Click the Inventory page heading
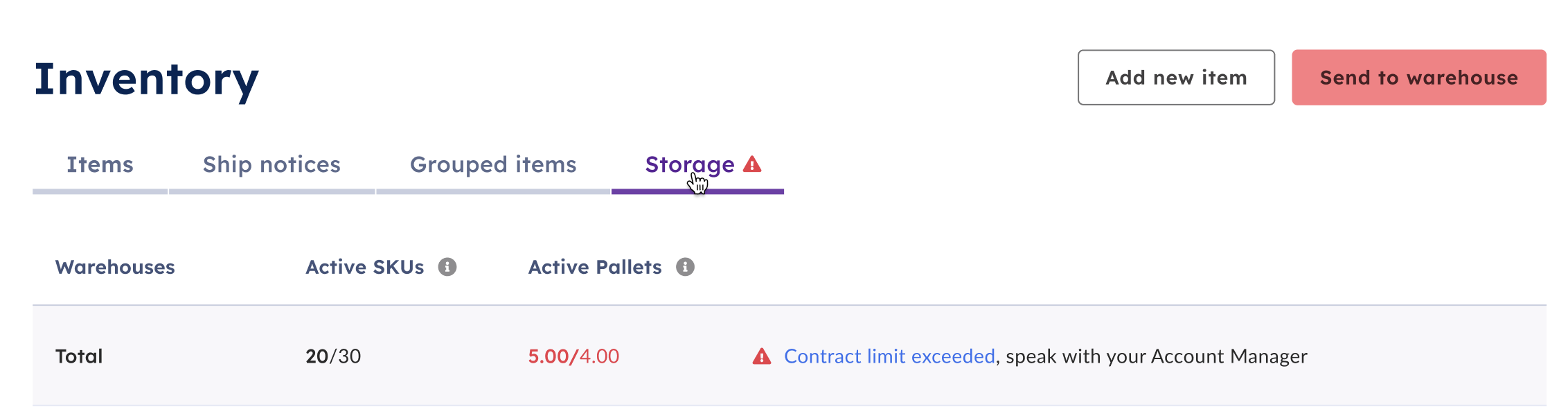 pyautogui.click(x=147, y=80)
